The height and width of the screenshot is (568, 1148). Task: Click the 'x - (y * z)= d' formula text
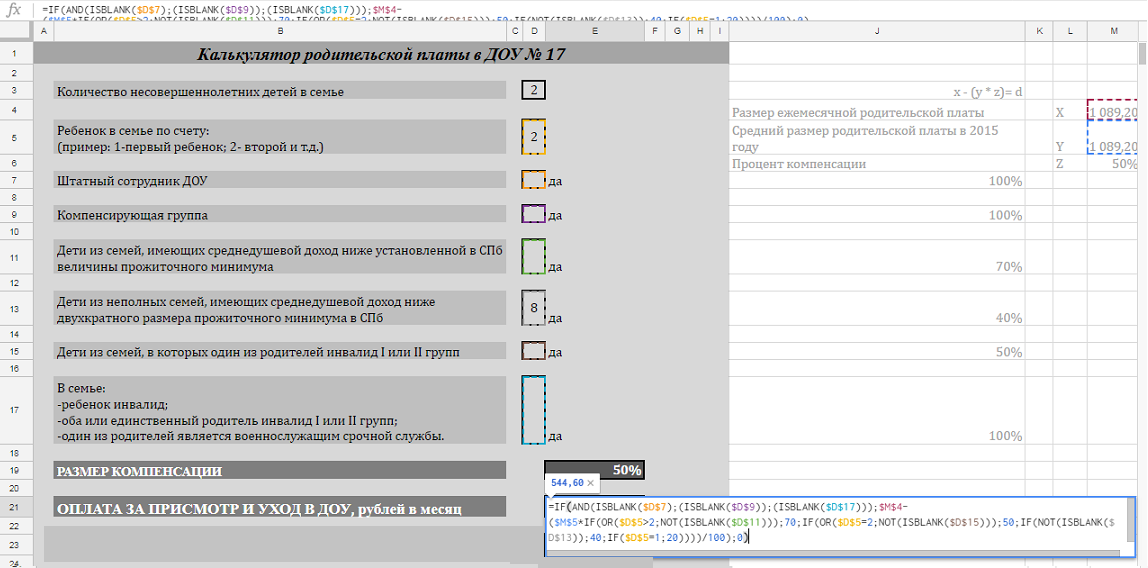point(988,92)
